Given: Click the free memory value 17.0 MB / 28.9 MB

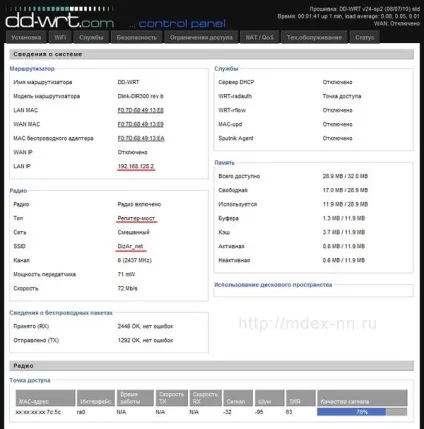Looking at the screenshot, I should click(x=345, y=190).
